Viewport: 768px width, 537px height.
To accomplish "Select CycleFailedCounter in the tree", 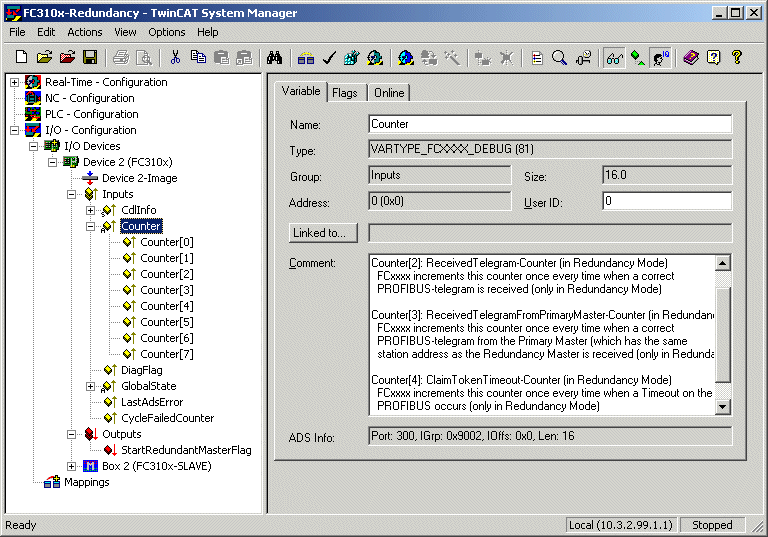I will click(168, 418).
